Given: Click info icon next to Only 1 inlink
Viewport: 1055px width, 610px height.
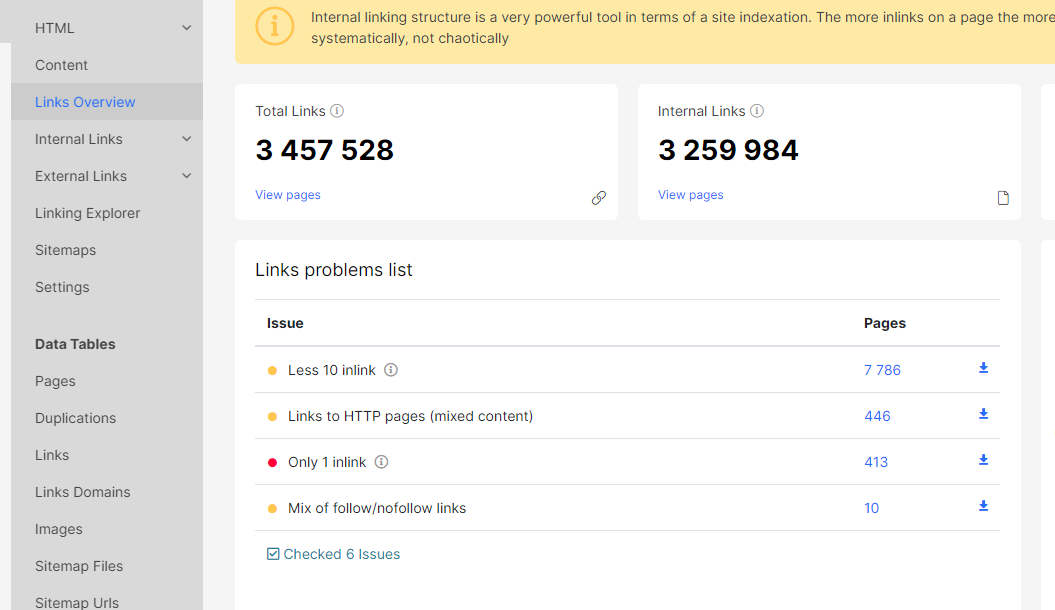Looking at the screenshot, I should 381,462.
